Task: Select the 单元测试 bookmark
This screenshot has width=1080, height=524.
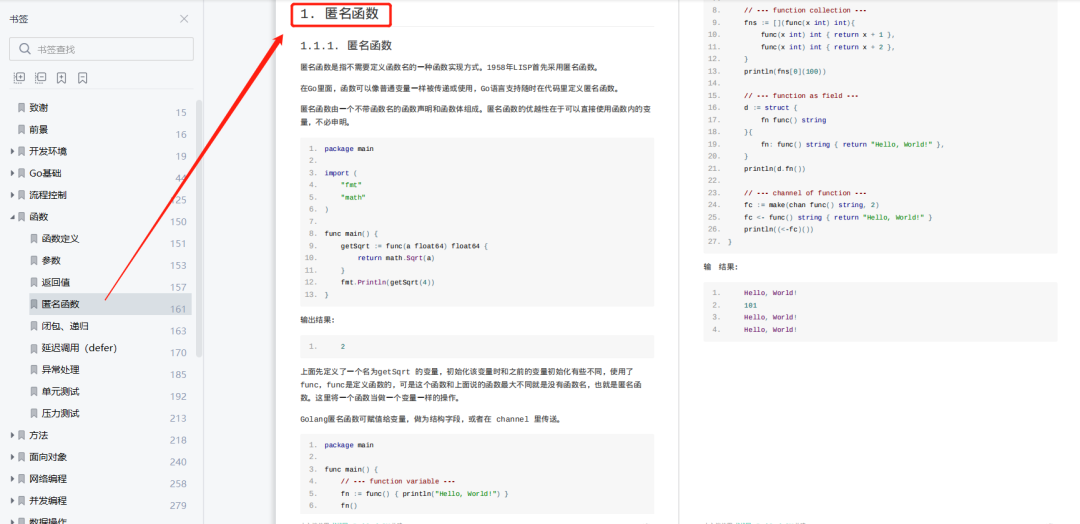Action: coord(60,392)
